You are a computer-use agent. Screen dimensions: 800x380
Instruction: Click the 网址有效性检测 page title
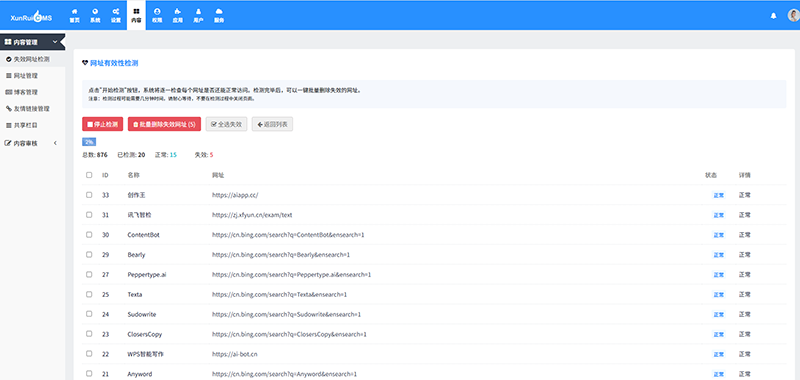(114, 64)
